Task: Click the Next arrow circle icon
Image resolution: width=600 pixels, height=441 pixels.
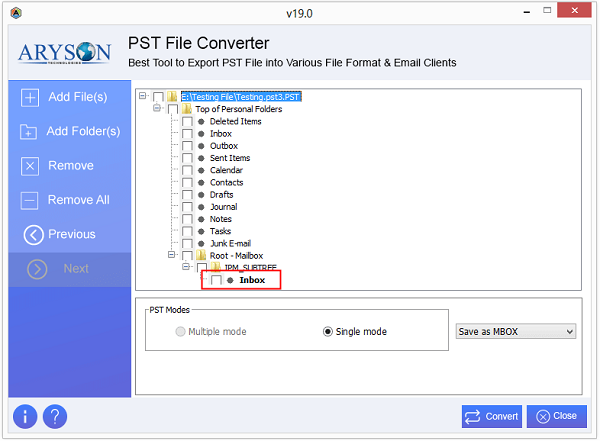Action: click(x=37, y=269)
